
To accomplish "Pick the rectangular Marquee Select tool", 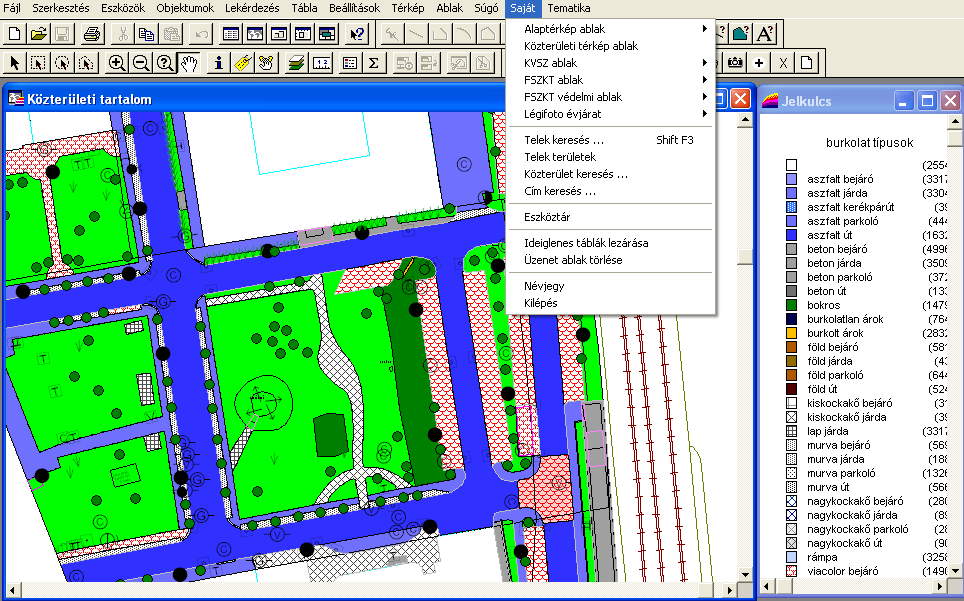I will click(38, 63).
